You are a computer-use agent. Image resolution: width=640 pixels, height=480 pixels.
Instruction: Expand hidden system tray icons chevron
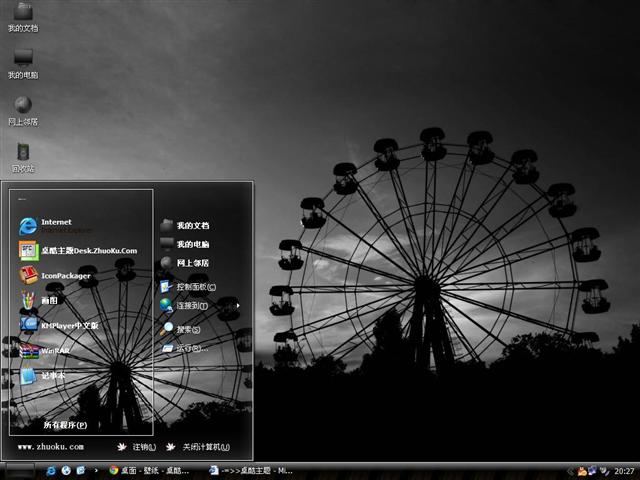pos(570,471)
